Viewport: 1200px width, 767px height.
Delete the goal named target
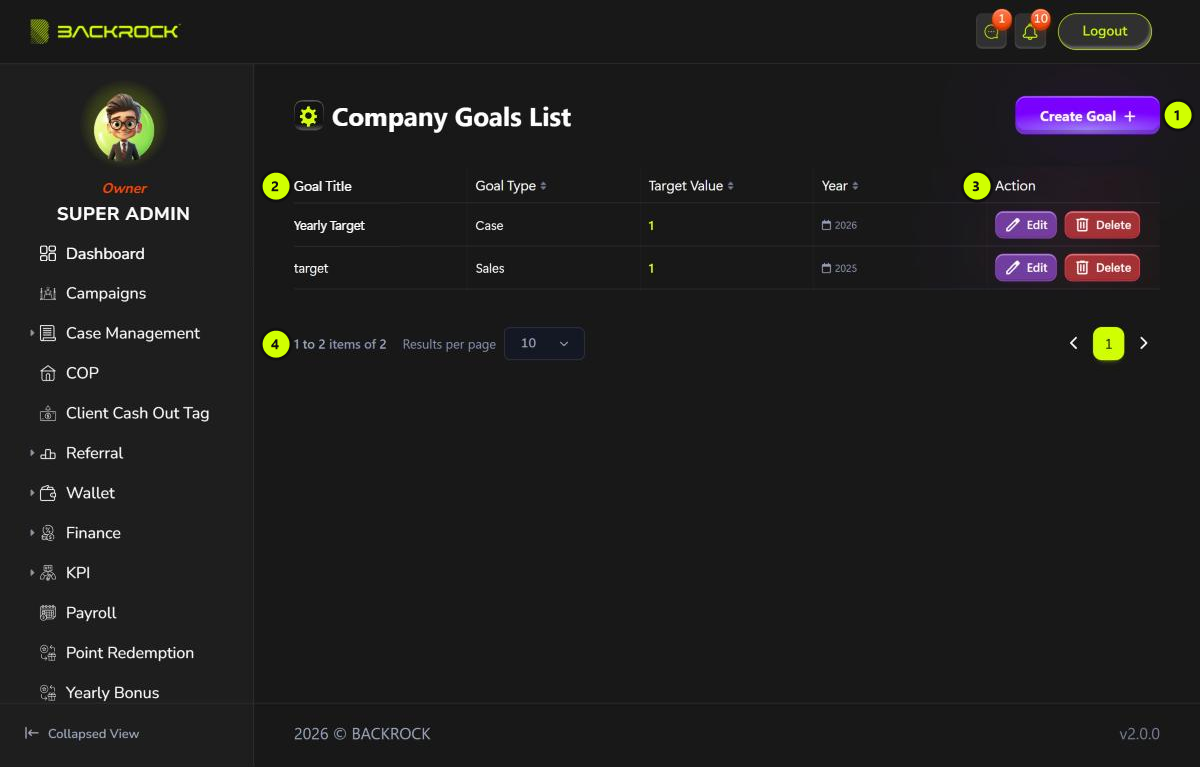pyautogui.click(x=1102, y=268)
